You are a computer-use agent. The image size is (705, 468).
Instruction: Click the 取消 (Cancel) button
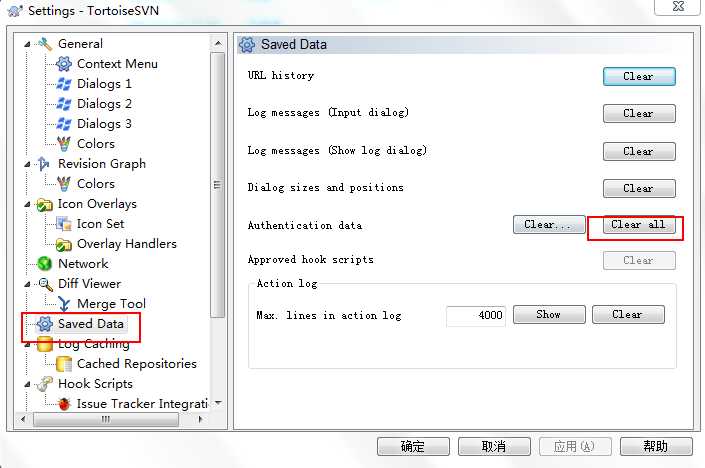point(494,446)
